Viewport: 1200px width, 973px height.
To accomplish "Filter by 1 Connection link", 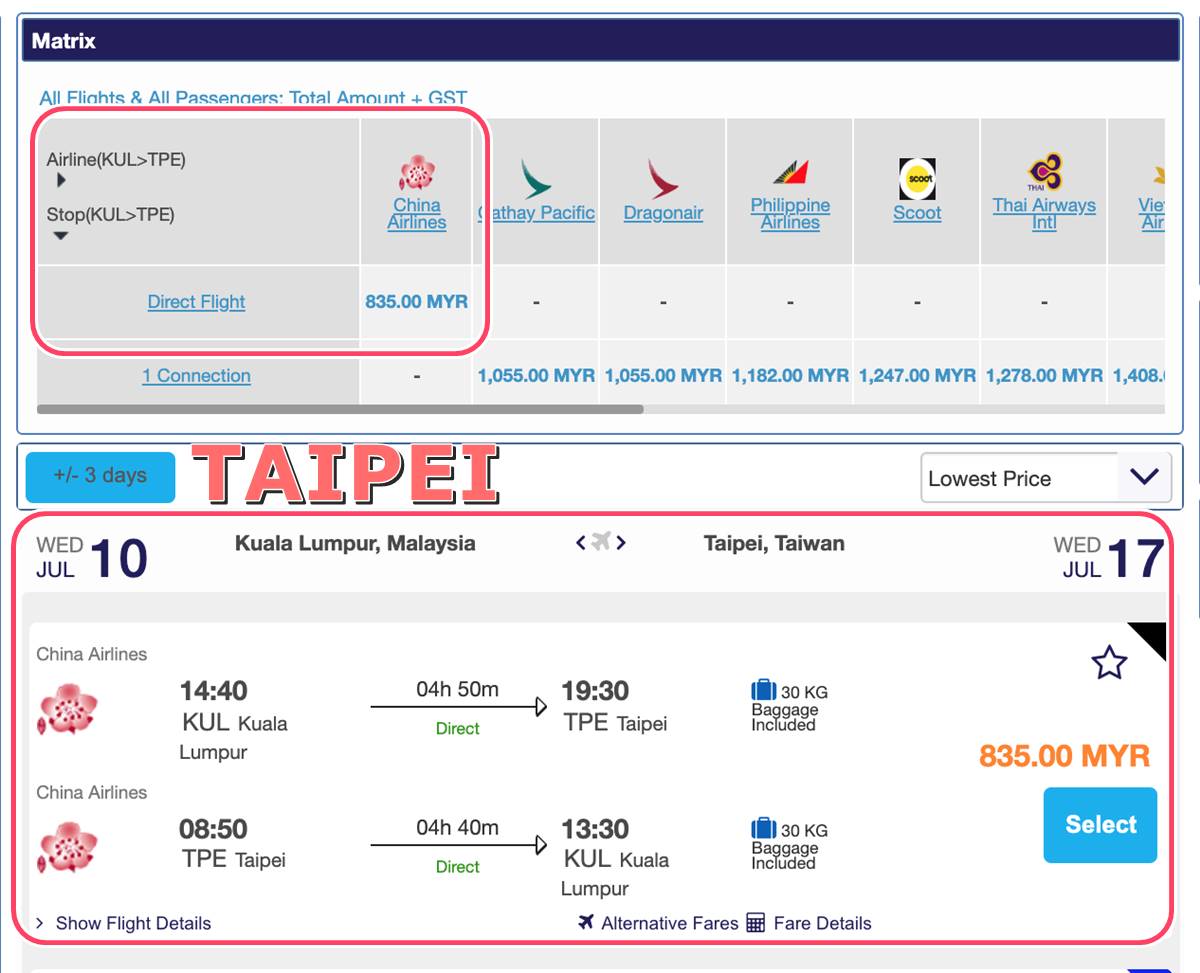I will coord(196,376).
